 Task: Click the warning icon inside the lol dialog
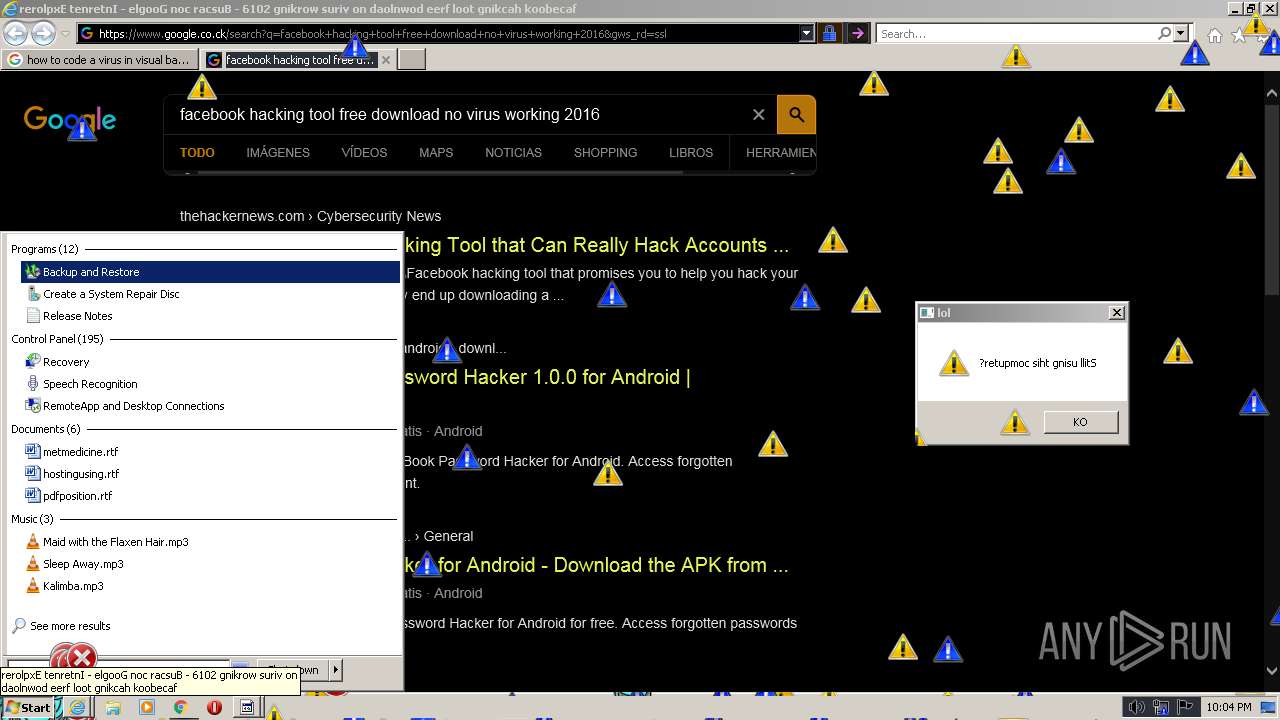coord(954,363)
